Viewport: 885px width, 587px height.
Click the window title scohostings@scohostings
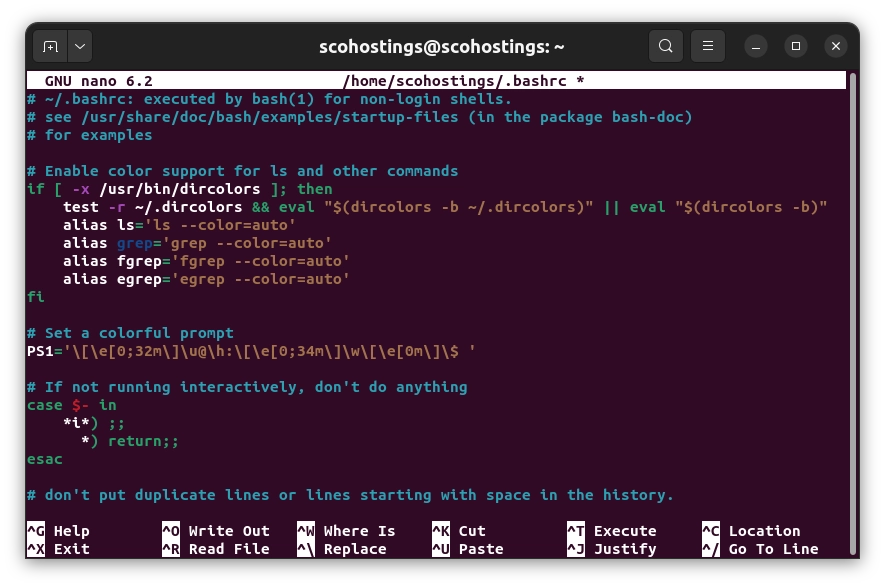[x=441, y=47]
